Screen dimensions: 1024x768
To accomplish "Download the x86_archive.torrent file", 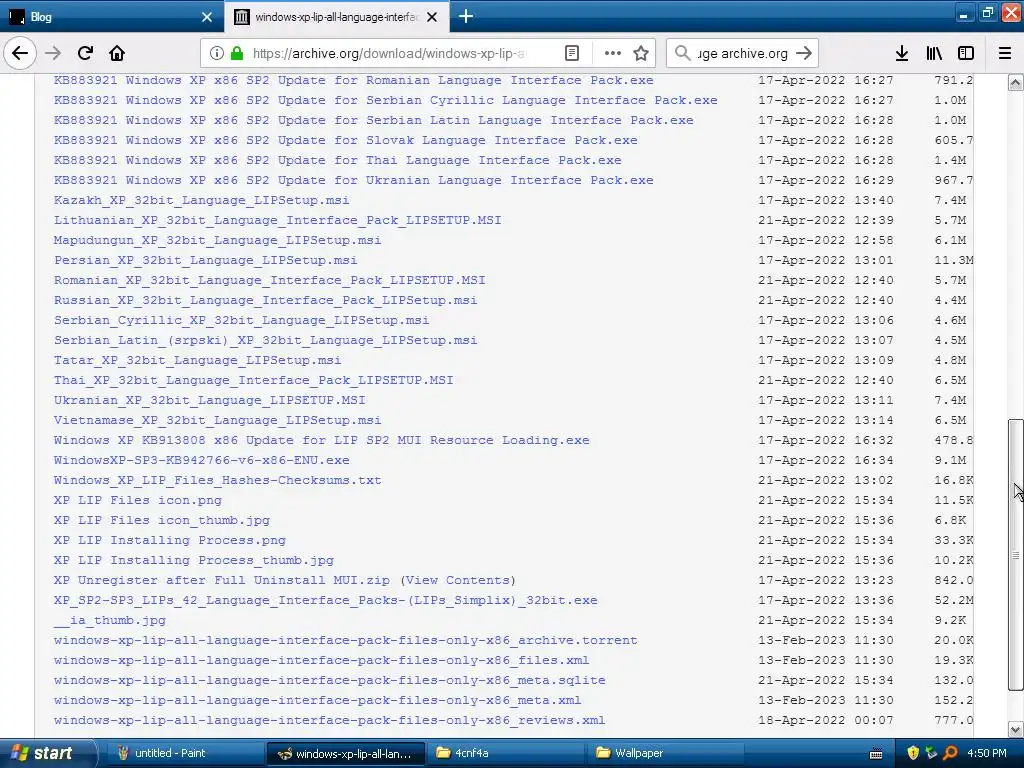I will [x=345, y=640].
